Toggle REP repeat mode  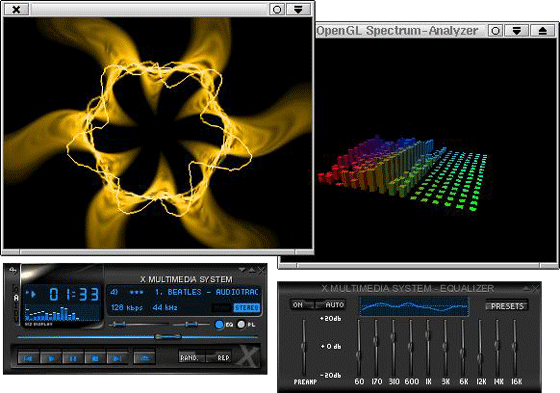pos(219,357)
